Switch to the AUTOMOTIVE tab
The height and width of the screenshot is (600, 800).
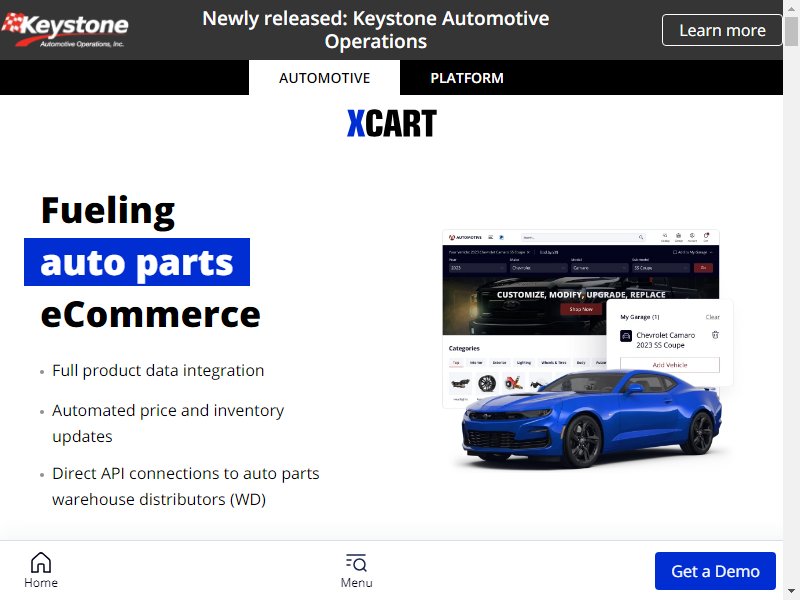pyautogui.click(x=324, y=78)
